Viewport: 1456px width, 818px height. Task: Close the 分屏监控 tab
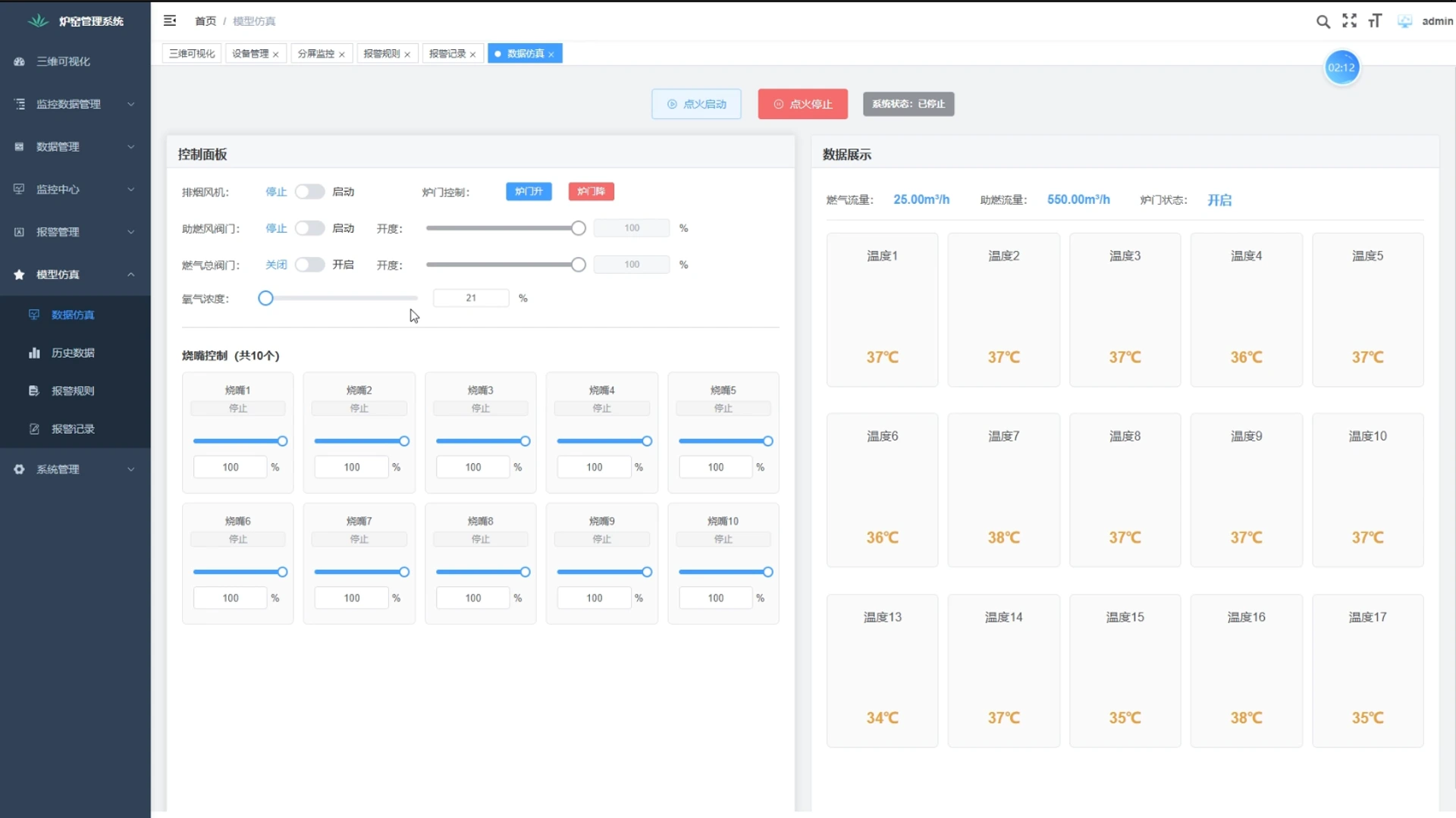pyautogui.click(x=342, y=55)
